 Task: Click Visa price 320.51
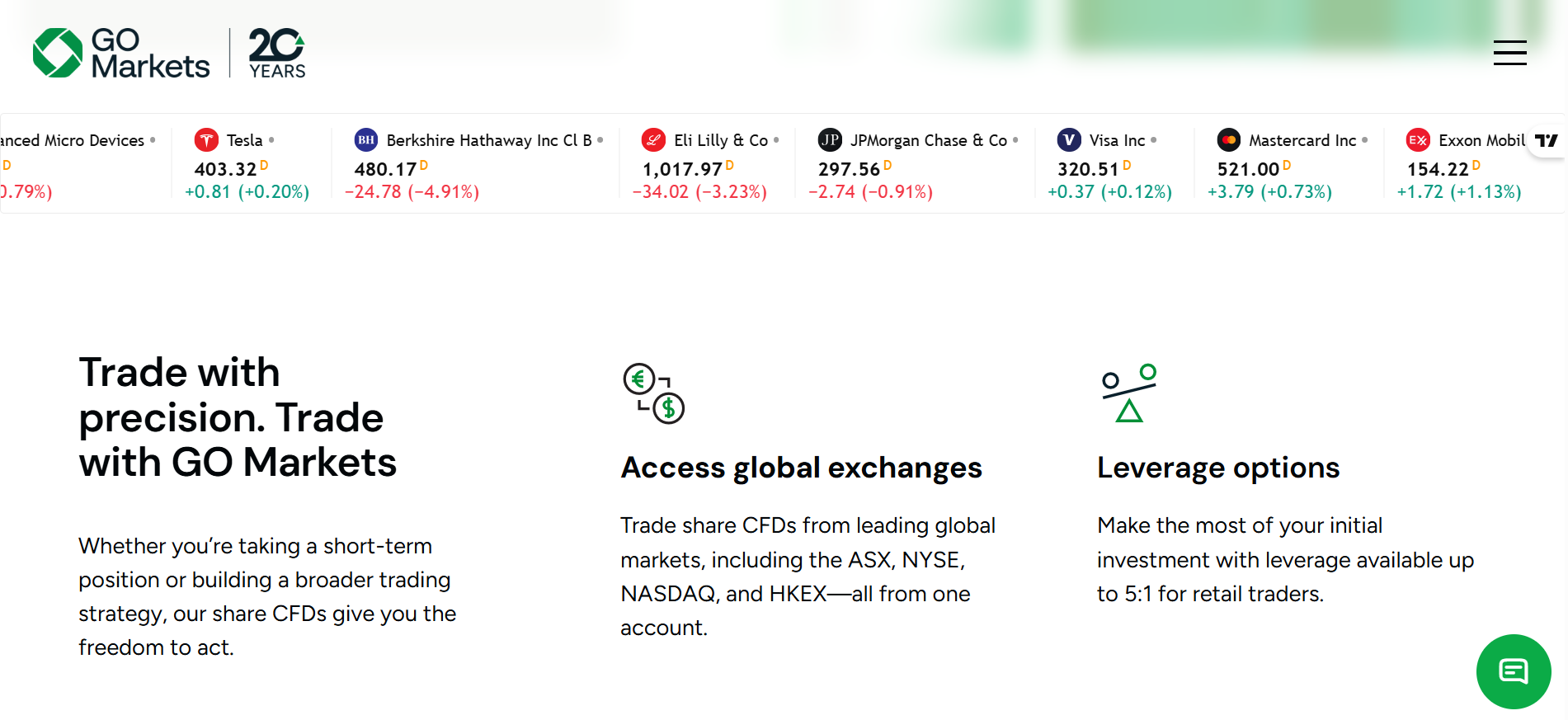(1088, 169)
